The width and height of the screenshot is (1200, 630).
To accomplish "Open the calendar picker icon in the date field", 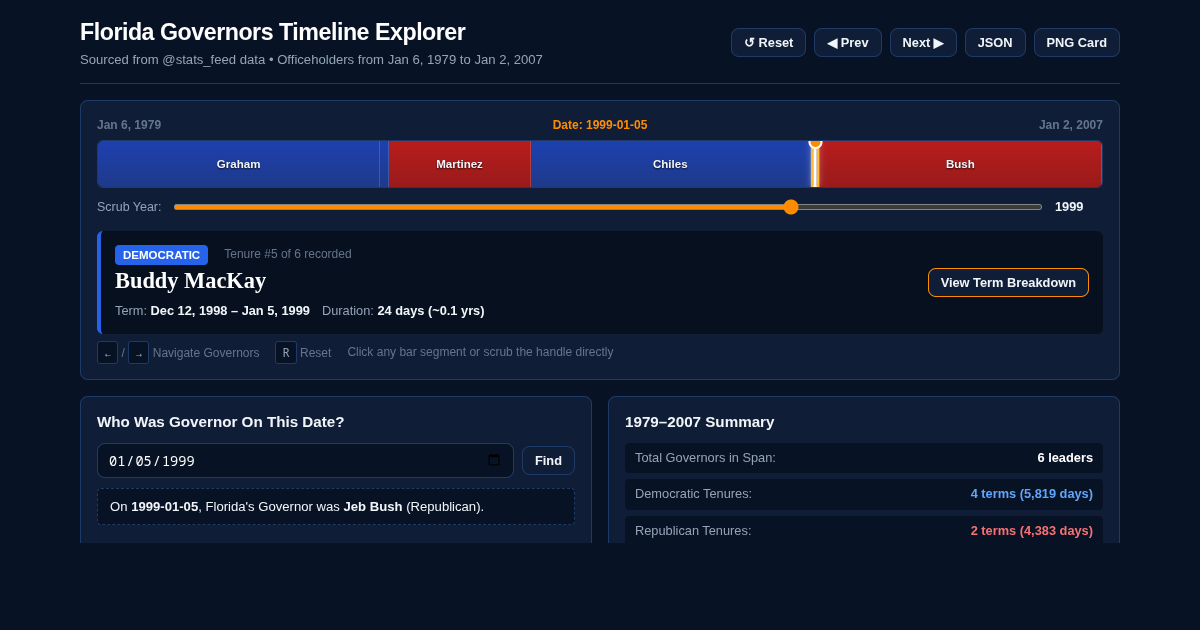I will tap(494, 461).
